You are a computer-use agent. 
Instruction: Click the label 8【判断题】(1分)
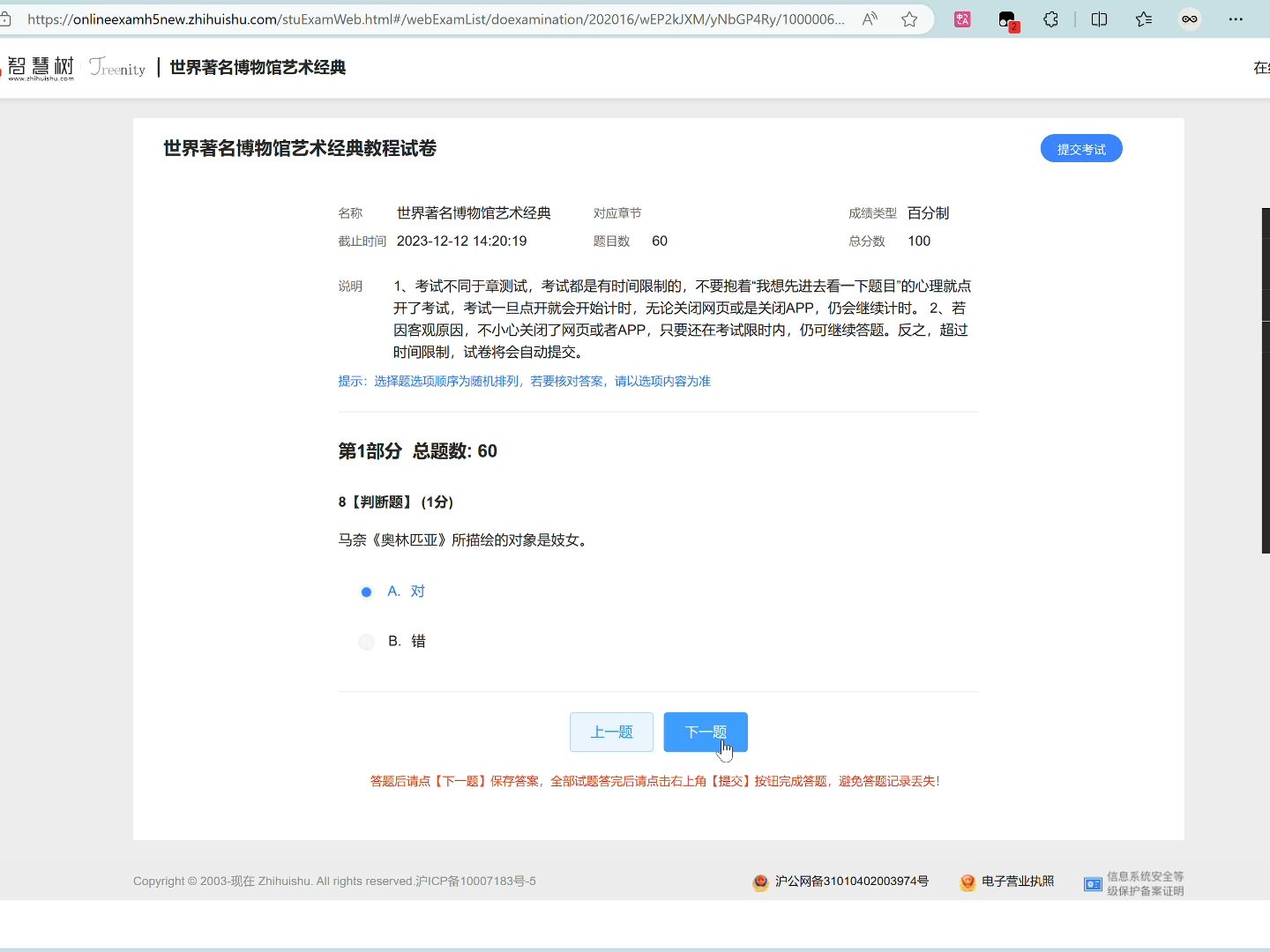click(x=396, y=502)
